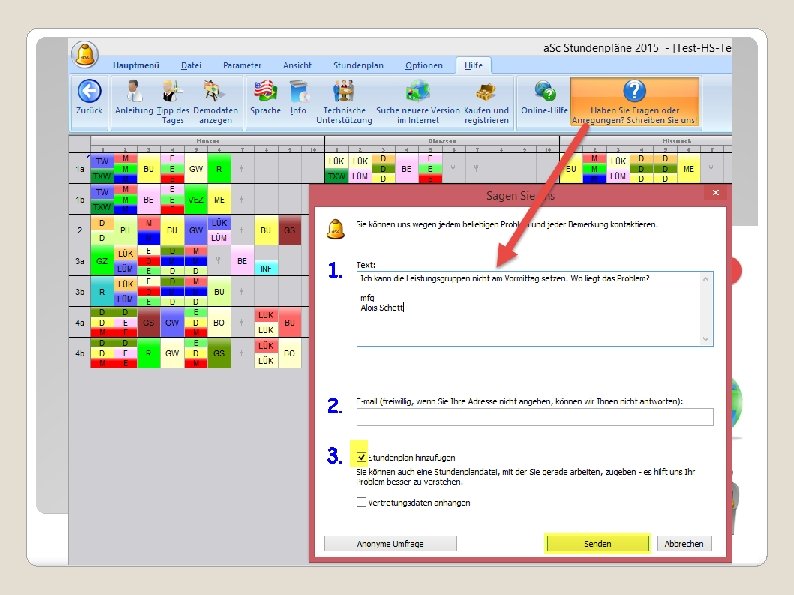Open the Sprache language flags icon

click(x=265, y=92)
